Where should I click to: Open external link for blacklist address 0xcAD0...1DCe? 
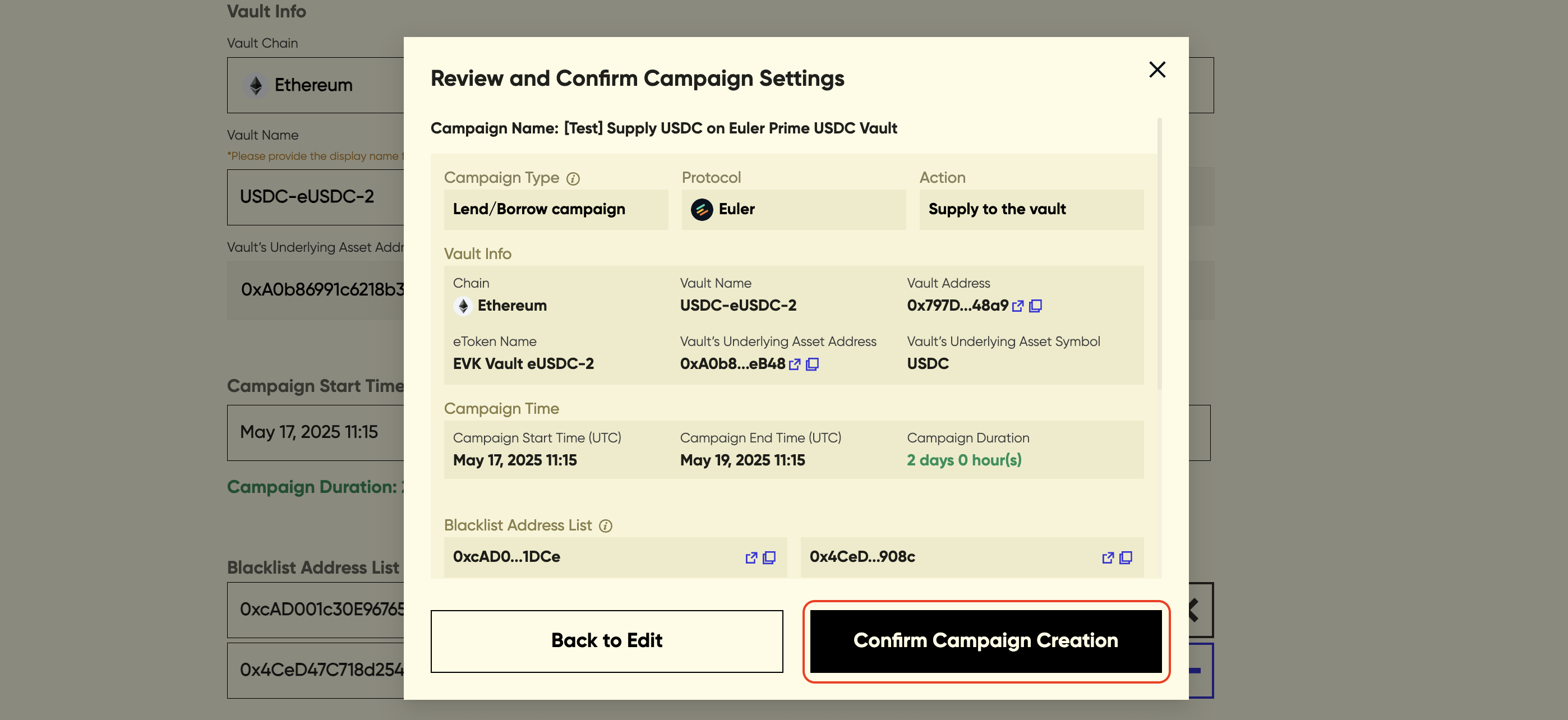pyautogui.click(x=751, y=557)
